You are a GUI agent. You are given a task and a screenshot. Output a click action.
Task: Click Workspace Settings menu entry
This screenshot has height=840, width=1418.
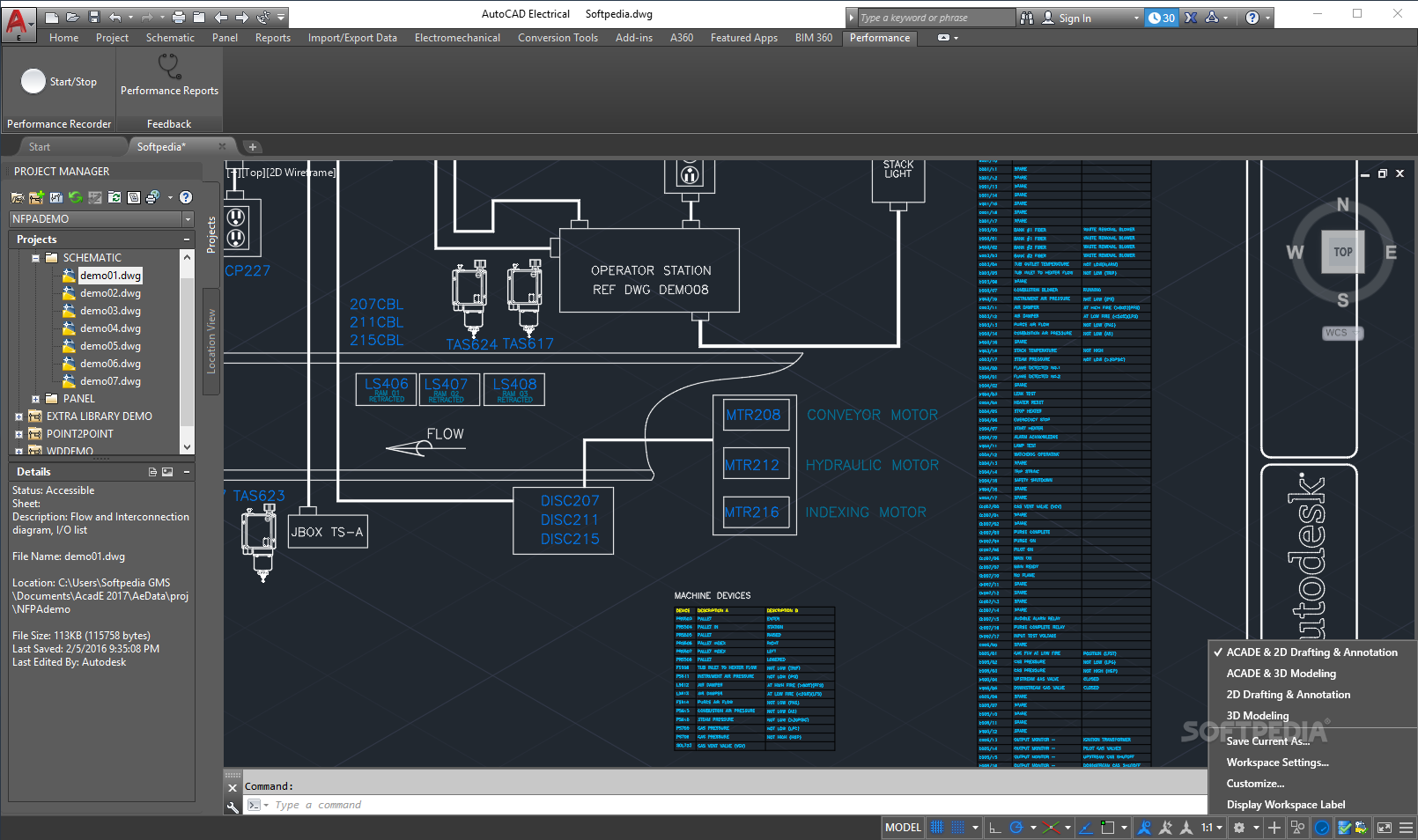tap(1277, 763)
